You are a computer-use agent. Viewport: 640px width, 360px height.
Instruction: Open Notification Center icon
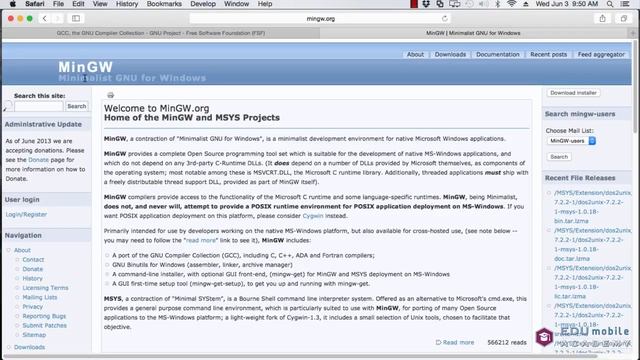click(x=625, y=4)
